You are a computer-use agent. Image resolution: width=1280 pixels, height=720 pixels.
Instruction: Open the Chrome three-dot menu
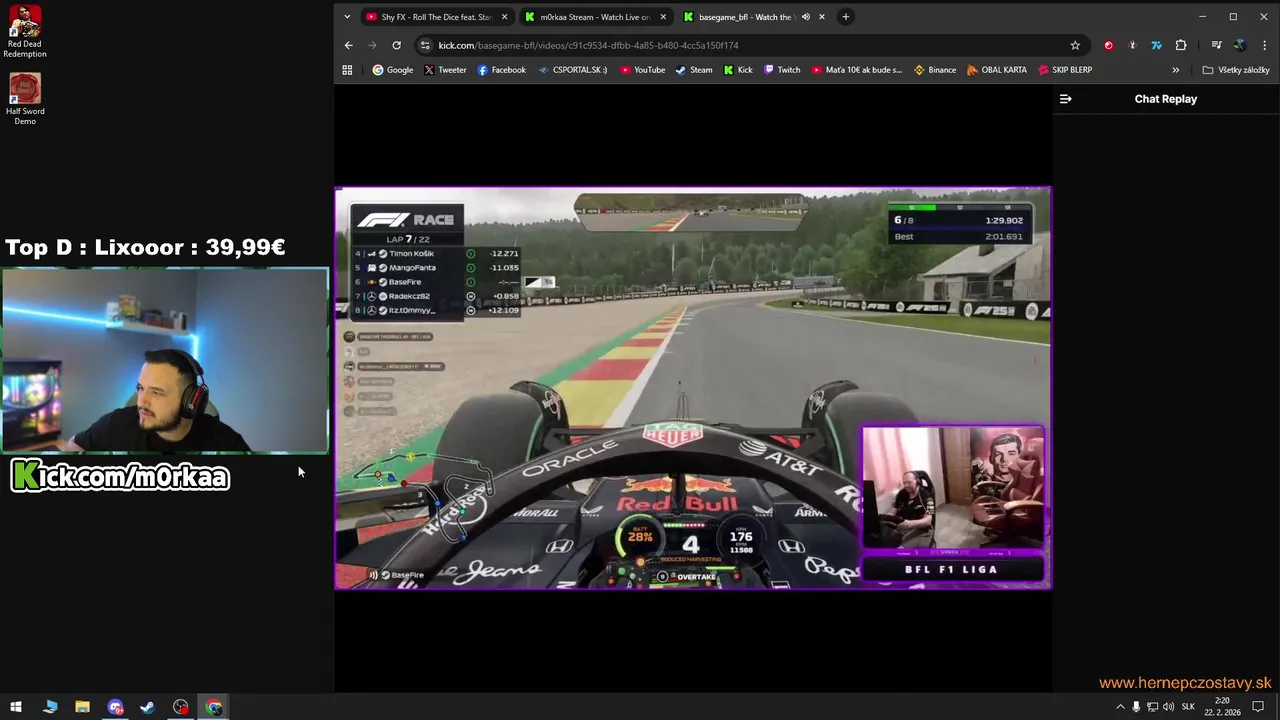(1264, 45)
